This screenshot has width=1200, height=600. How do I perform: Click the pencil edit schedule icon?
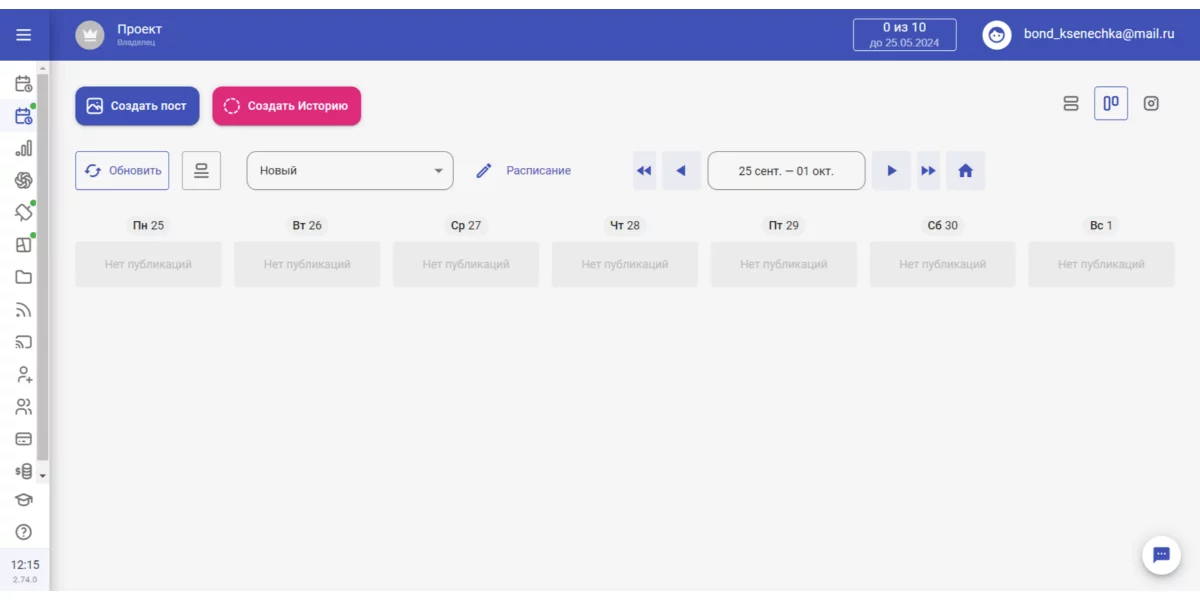(484, 171)
